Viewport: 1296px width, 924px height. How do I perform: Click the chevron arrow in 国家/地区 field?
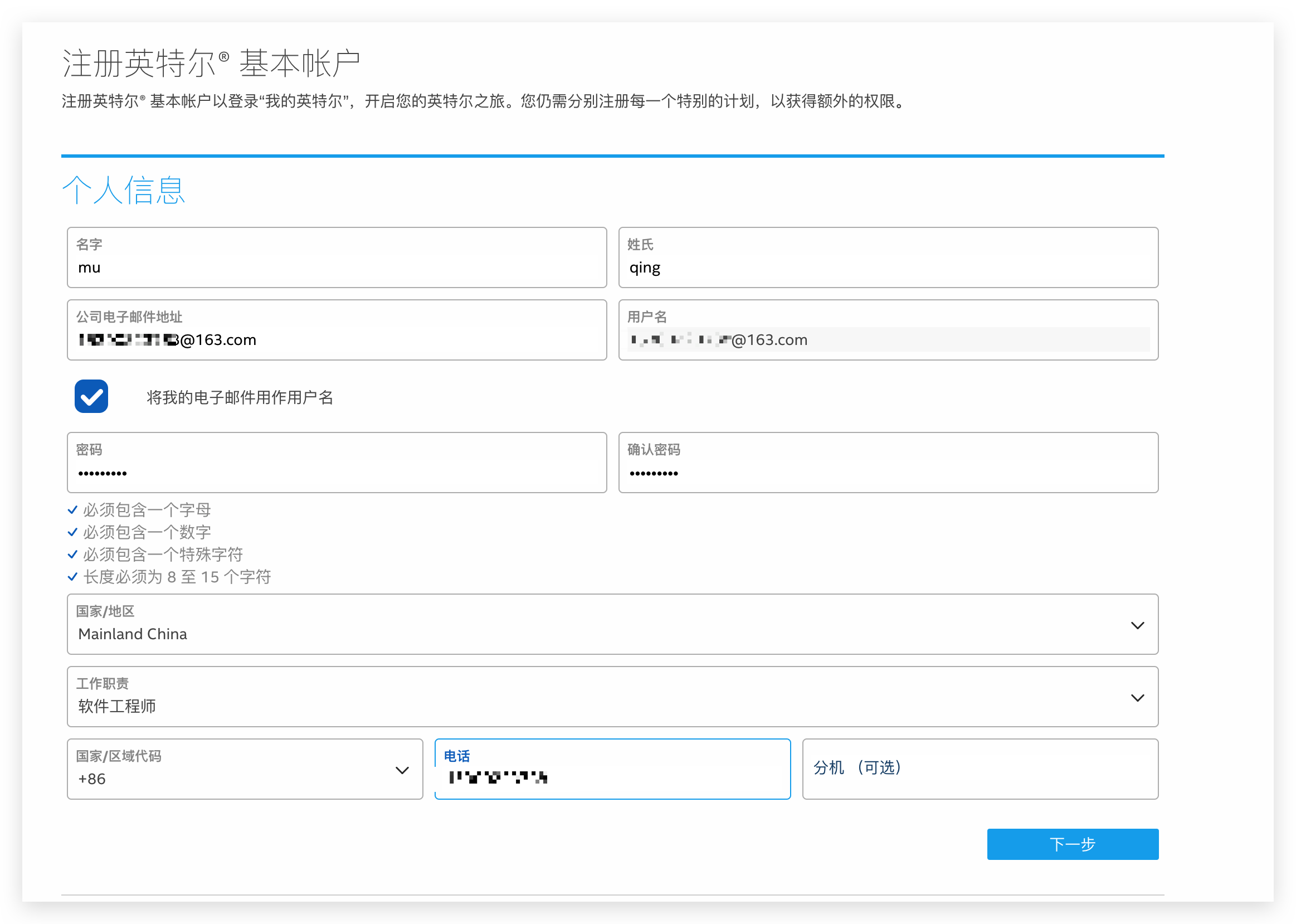[1137, 625]
